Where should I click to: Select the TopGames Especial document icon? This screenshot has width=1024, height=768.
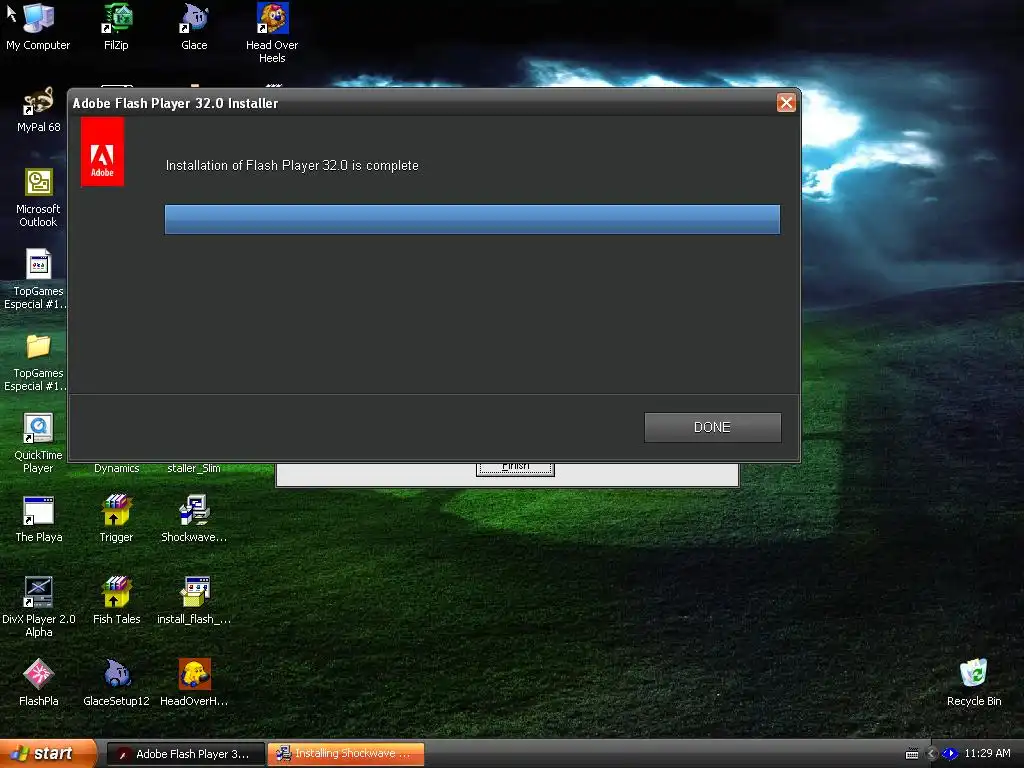pyautogui.click(x=39, y=280)
